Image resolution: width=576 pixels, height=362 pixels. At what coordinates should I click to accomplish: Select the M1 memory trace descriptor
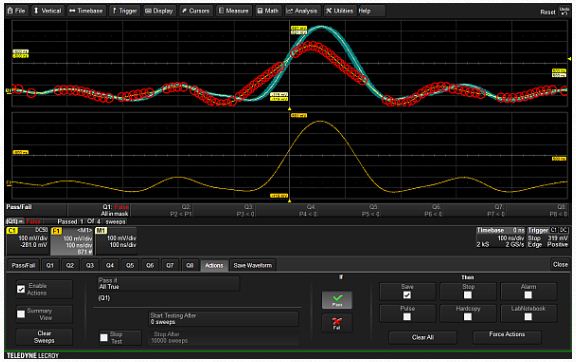[x=116, y=240]
